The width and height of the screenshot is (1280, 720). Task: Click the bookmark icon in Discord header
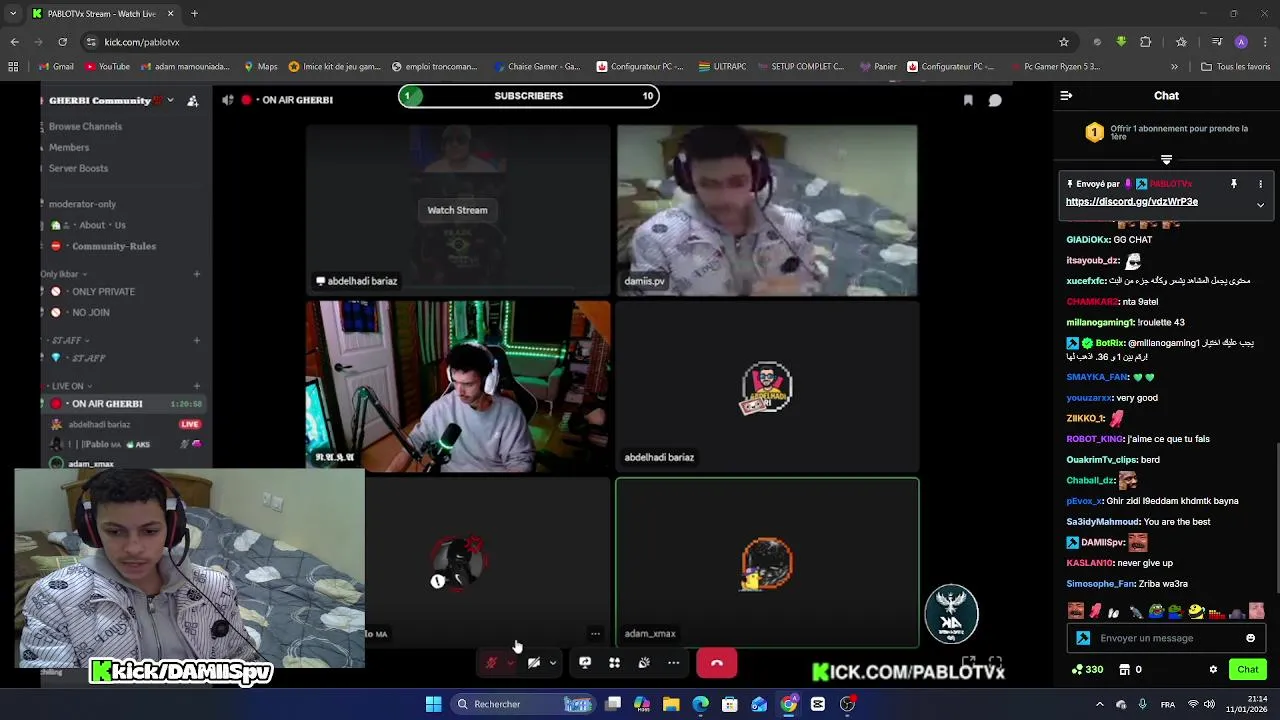coord(968,100)
